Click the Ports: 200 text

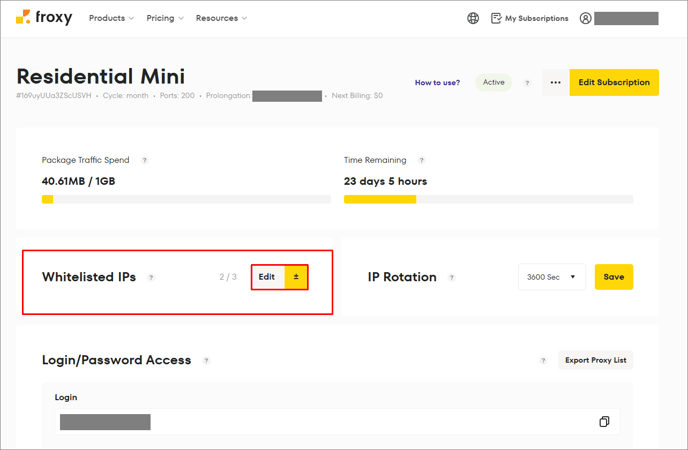177,96
